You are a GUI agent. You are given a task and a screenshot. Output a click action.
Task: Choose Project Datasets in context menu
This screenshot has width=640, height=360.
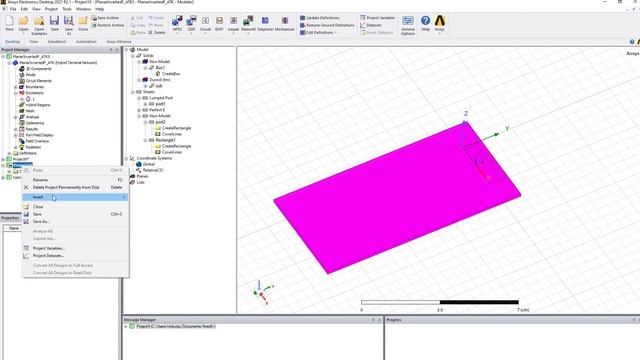point(75,256)
